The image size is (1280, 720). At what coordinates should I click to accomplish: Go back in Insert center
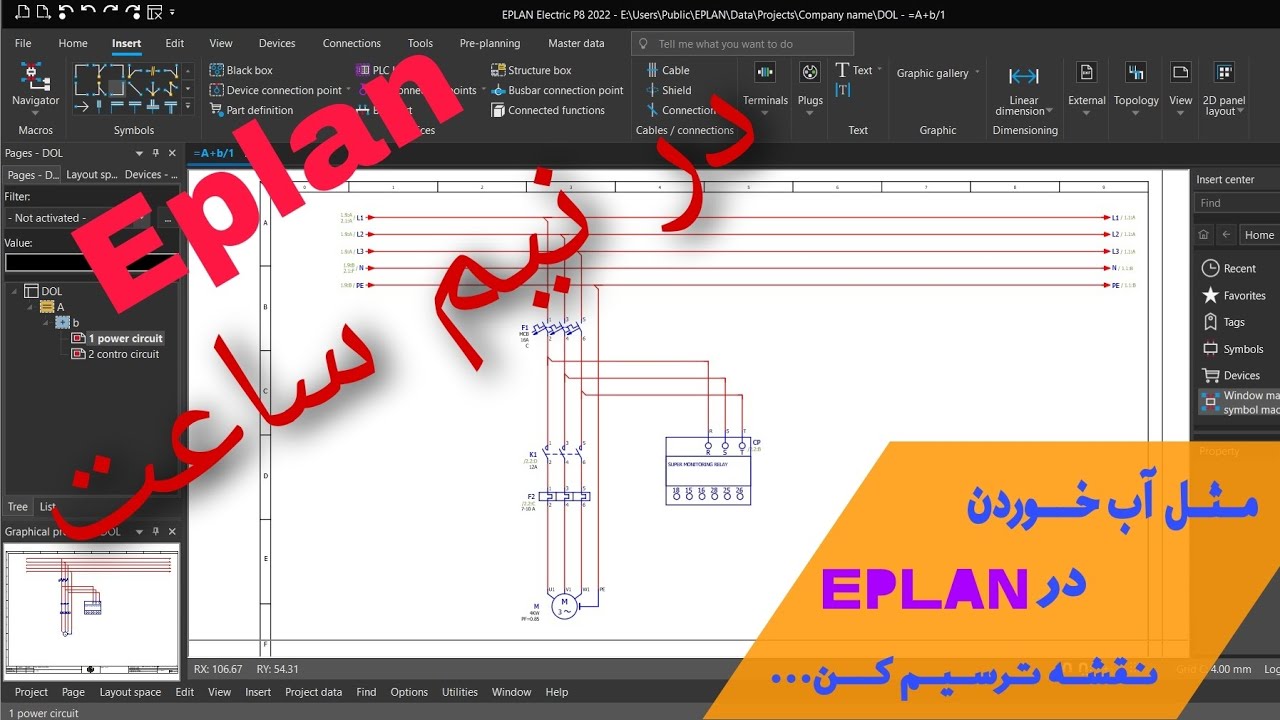coord(1226,235)
